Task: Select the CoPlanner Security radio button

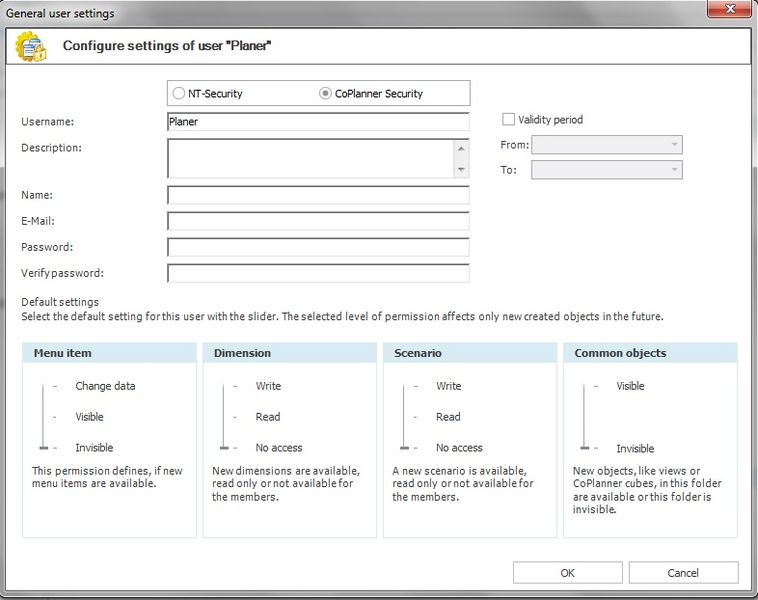Action: pos(325,93)
